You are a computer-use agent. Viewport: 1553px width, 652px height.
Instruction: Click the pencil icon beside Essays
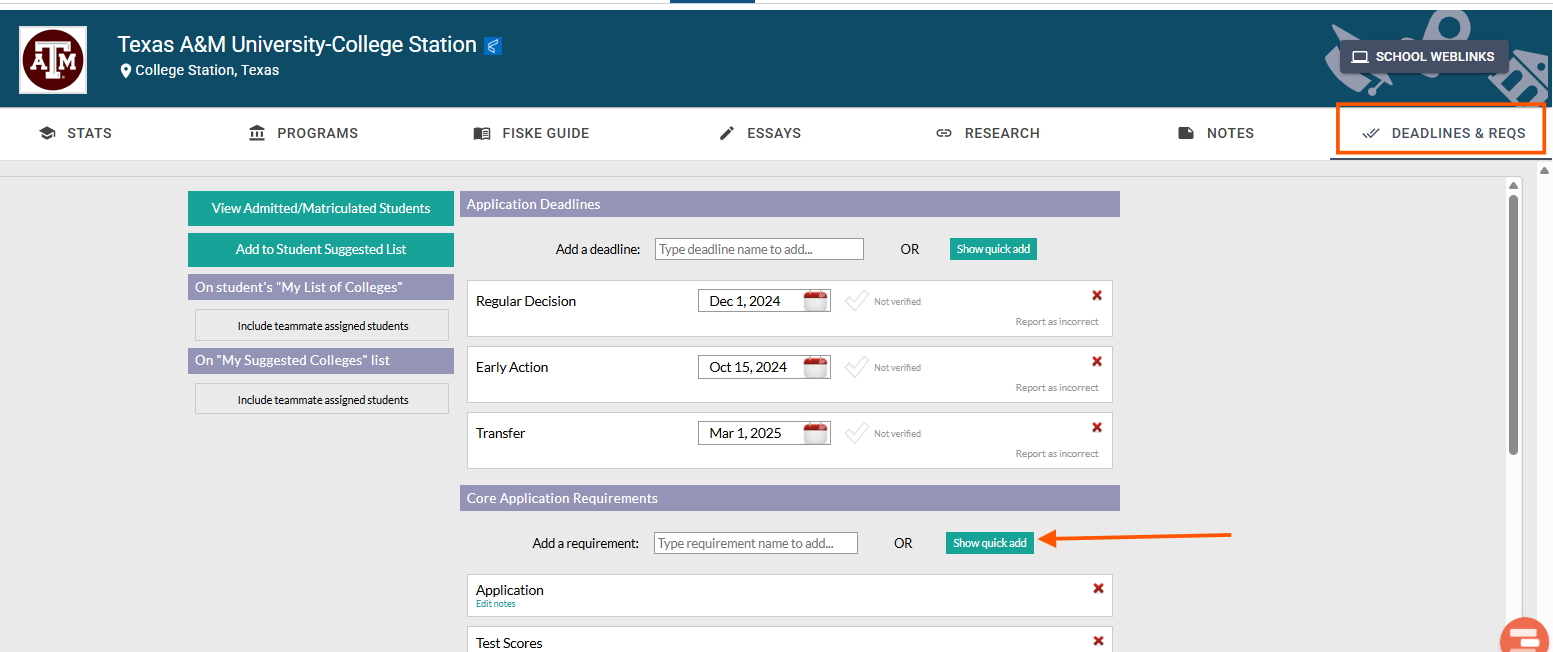point(727,133)
